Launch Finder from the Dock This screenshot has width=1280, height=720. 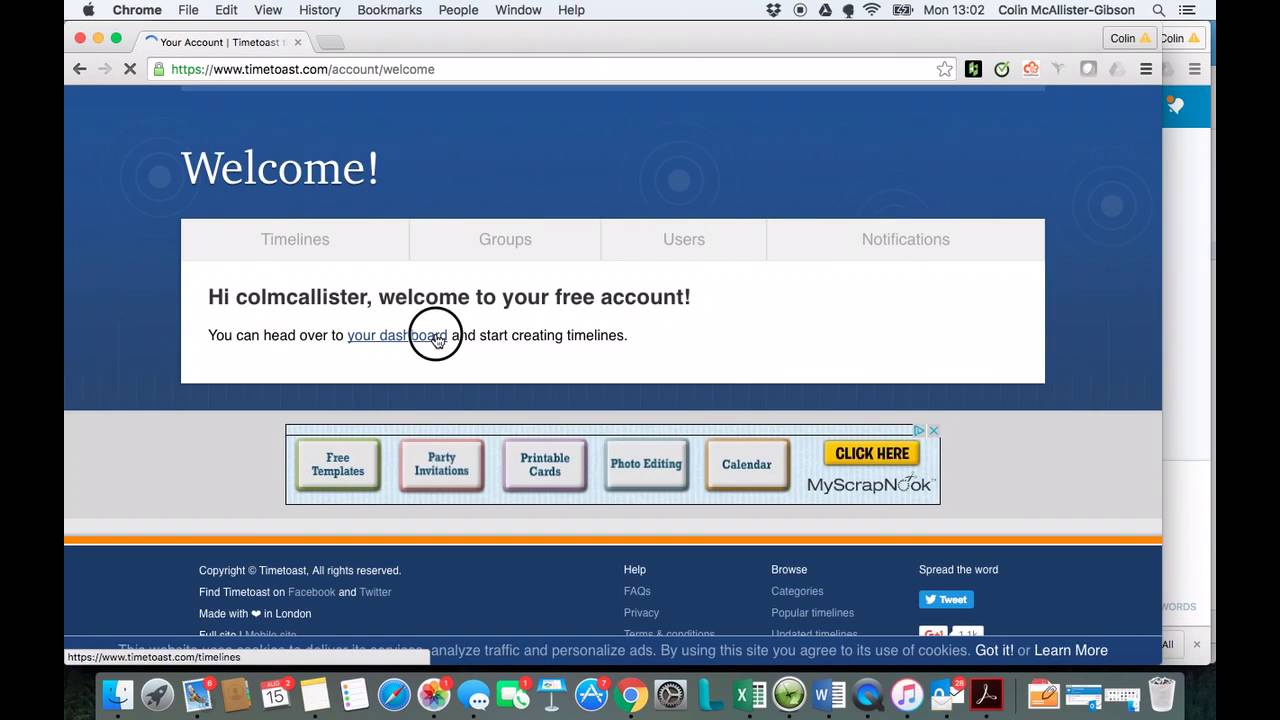coord(118,694)
